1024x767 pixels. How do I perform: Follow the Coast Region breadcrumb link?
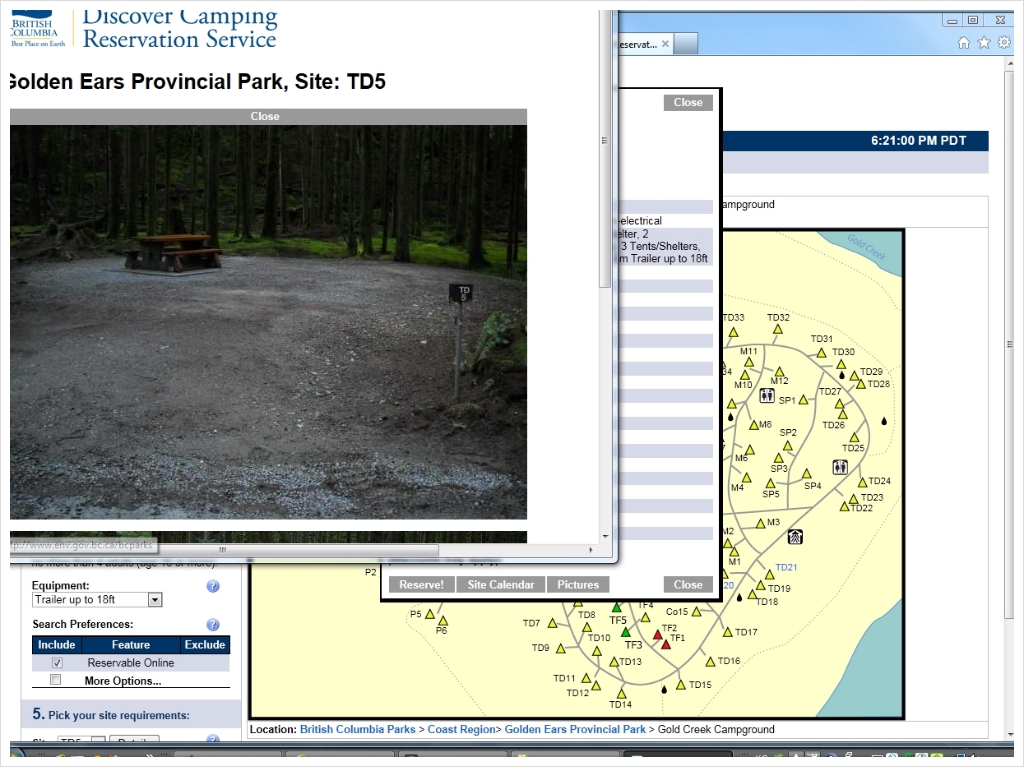(461, 730)
